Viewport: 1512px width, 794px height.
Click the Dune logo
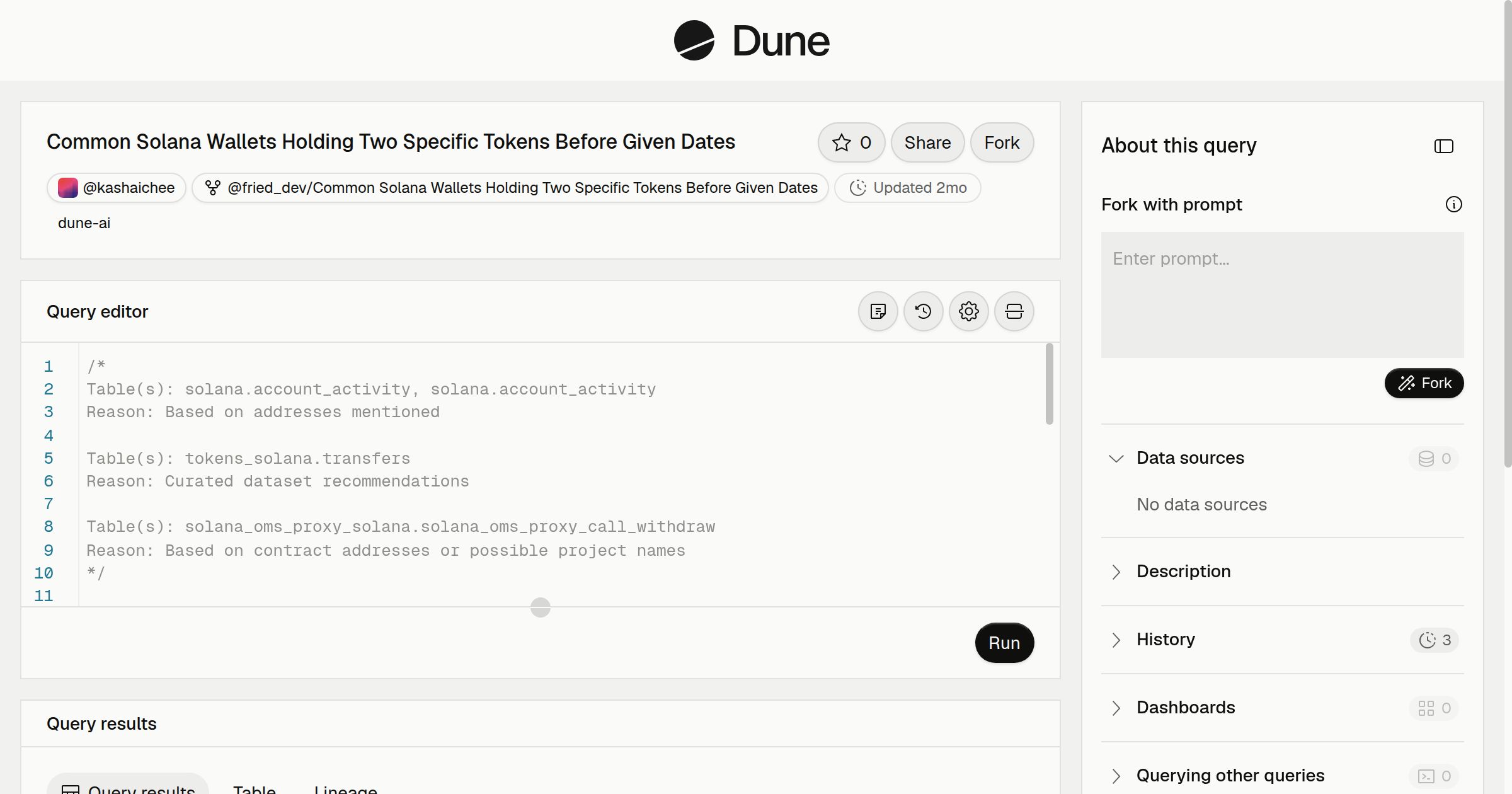tap(752, 40)
